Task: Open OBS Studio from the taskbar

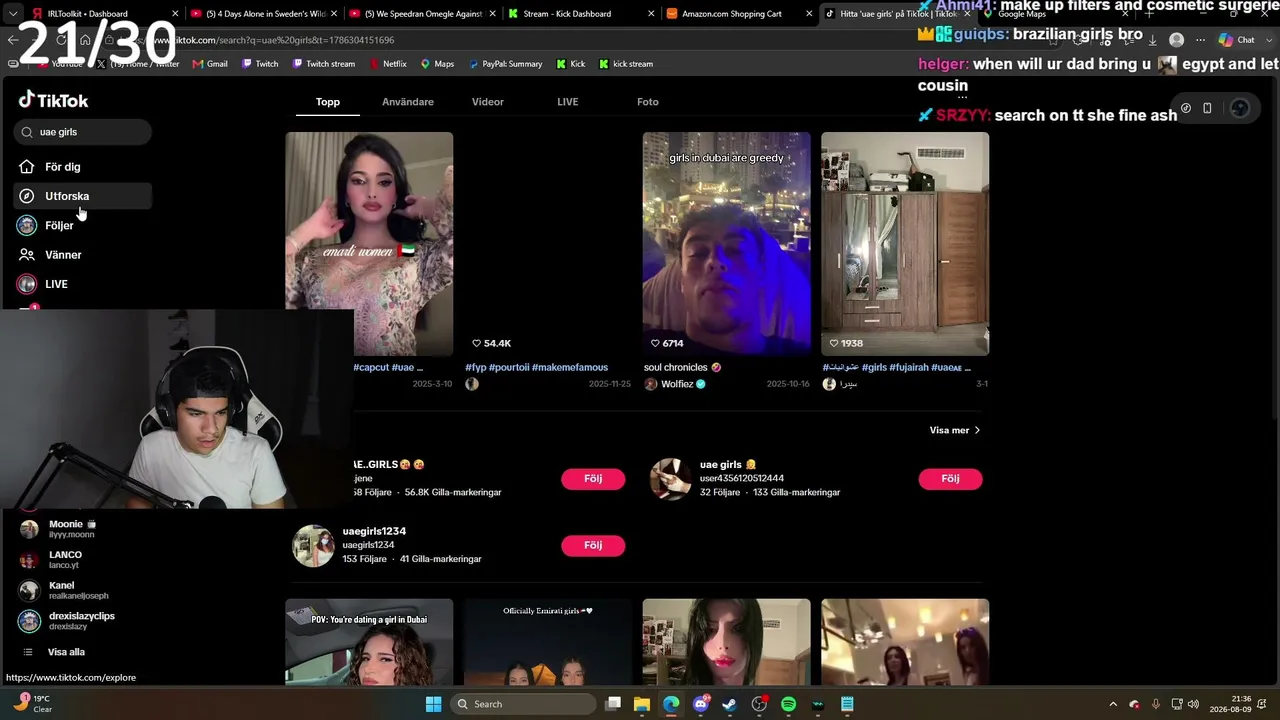Action: (x=759, y=704)
